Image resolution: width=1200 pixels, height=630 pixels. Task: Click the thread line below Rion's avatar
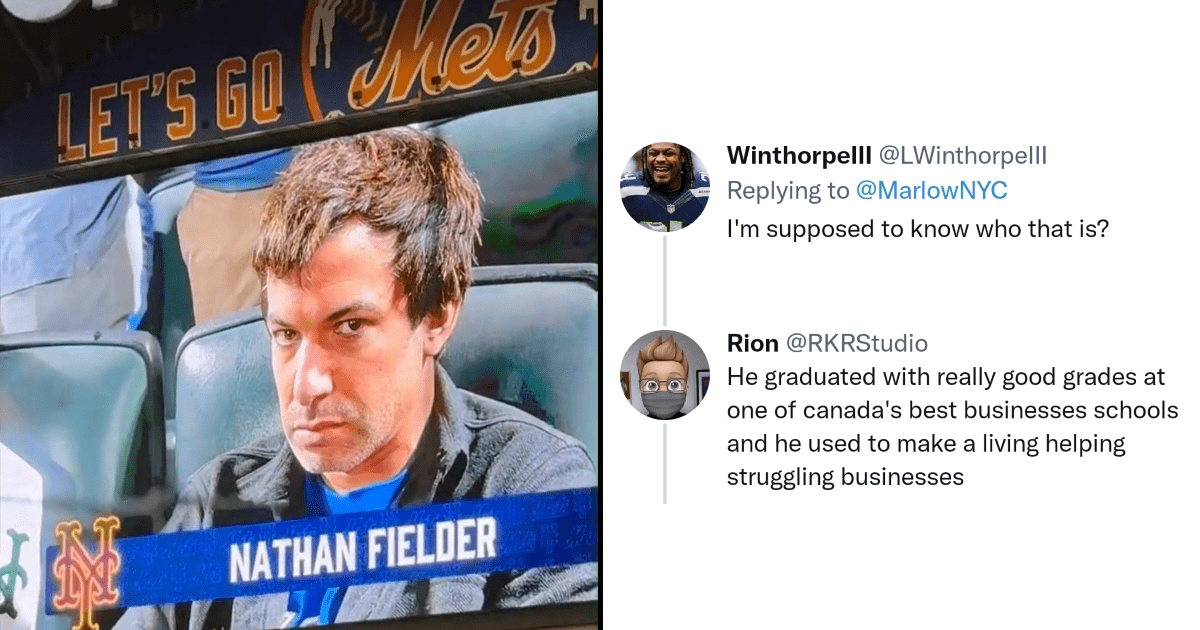pyautogui.click(x=665, y=462)
